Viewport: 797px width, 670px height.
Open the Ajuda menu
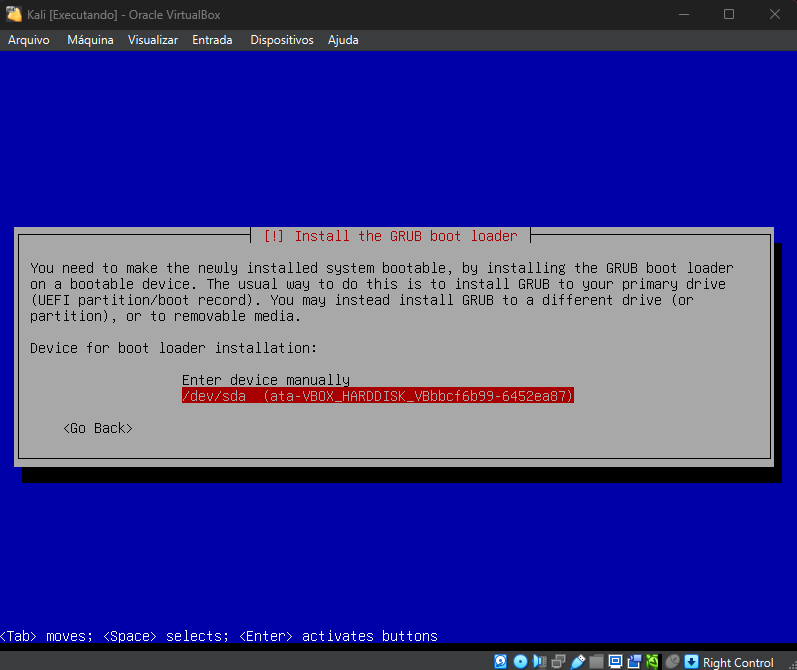pos(343,40)
